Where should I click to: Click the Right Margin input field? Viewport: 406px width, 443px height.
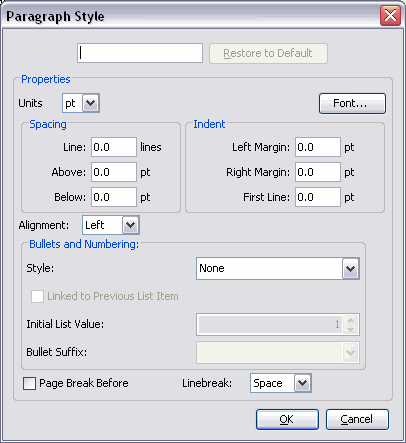(318, 172)
